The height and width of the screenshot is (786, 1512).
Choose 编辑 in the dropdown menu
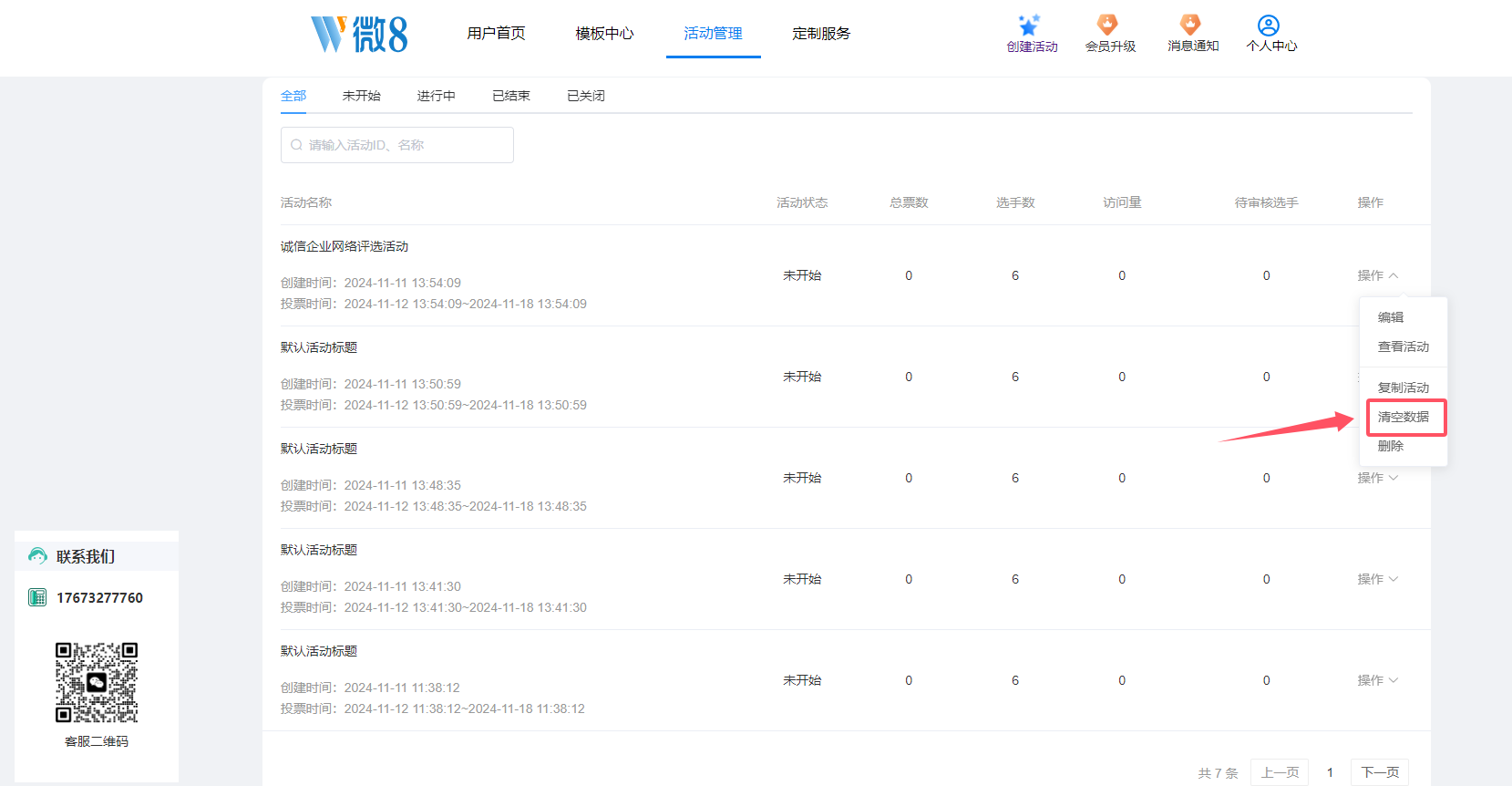[1391, 317]
